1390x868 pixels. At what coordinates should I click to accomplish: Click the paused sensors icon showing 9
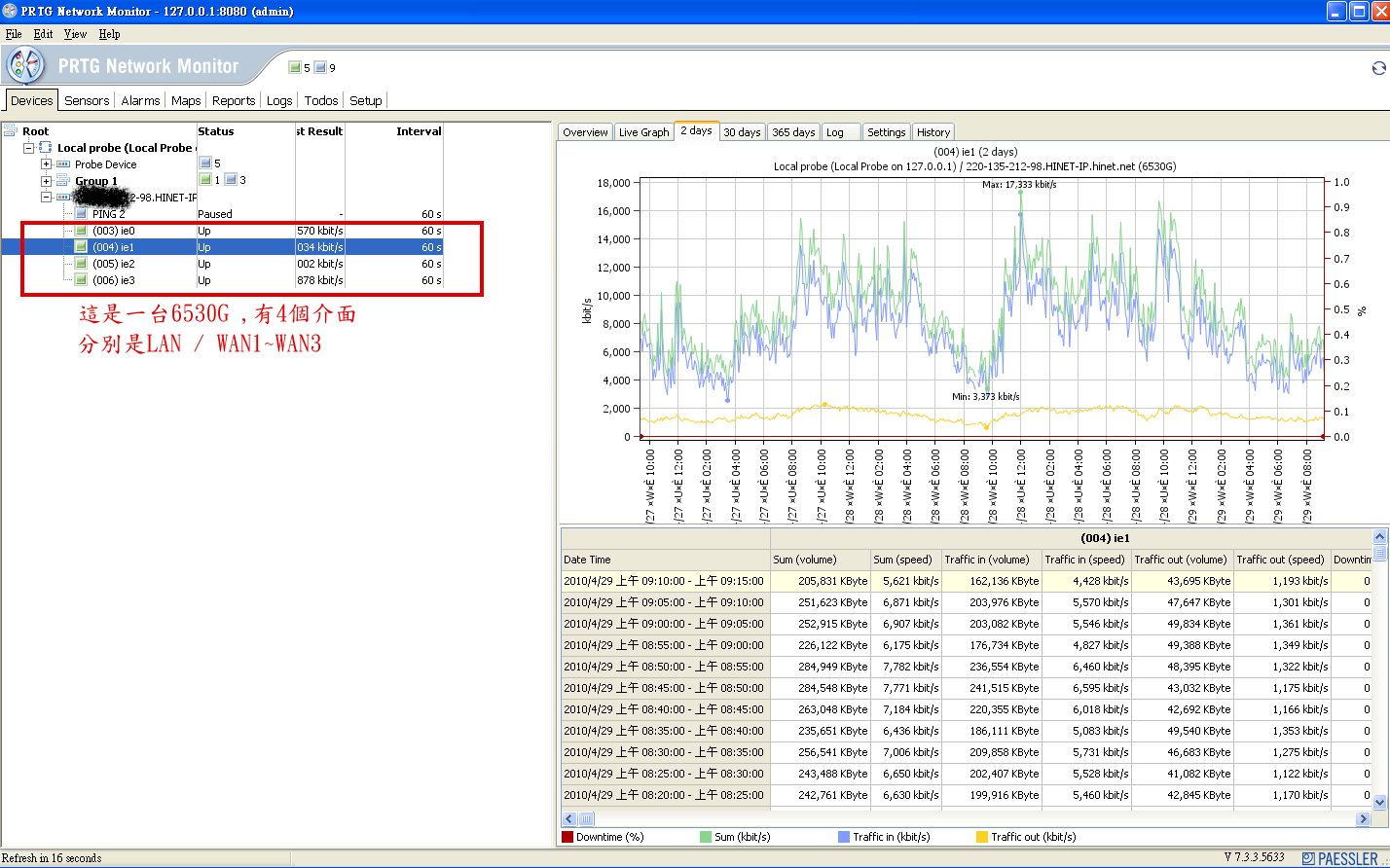(320, 68)
